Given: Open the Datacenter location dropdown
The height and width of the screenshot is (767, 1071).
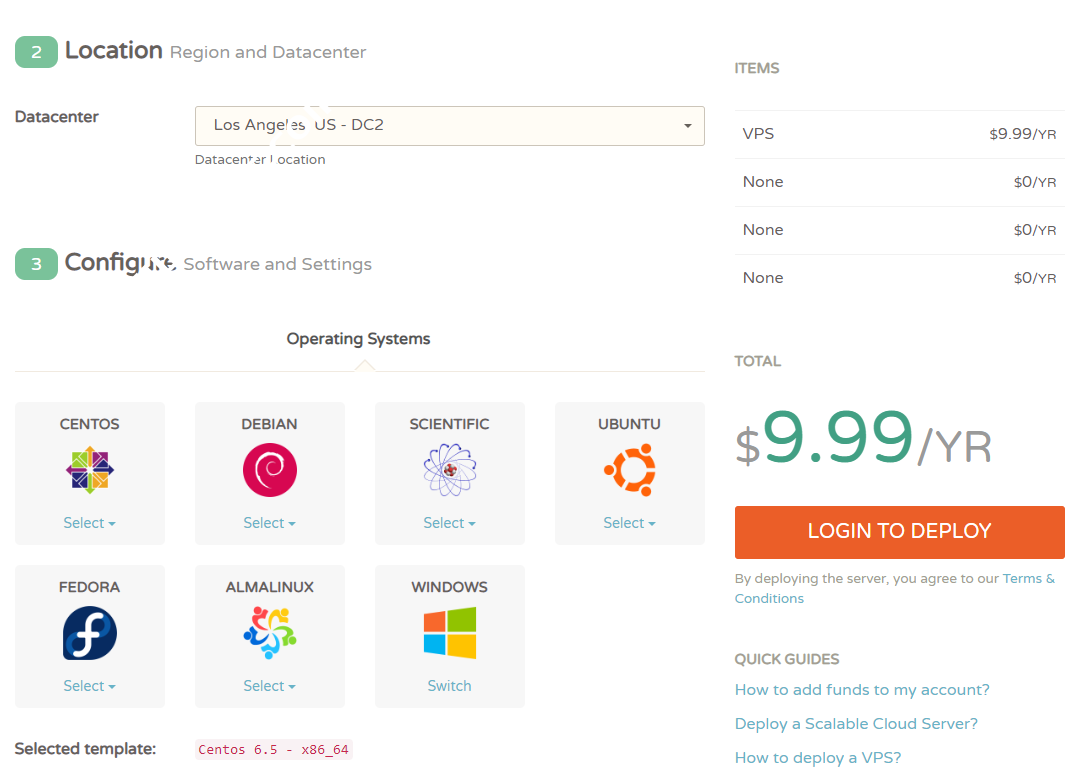Looking at the screenshot, I should pos(449,126).
